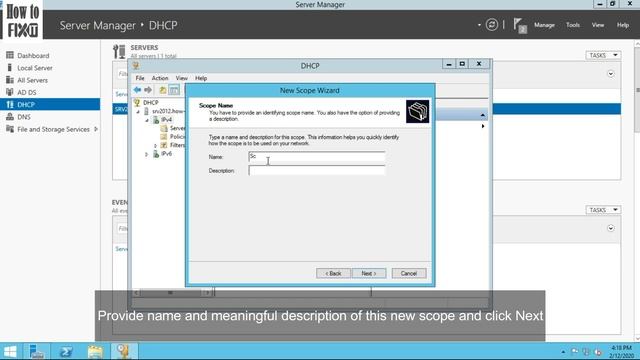Screen dimensions: 640x360
Task: Click the Server Manager refresh icon
Action: (491, 25)
